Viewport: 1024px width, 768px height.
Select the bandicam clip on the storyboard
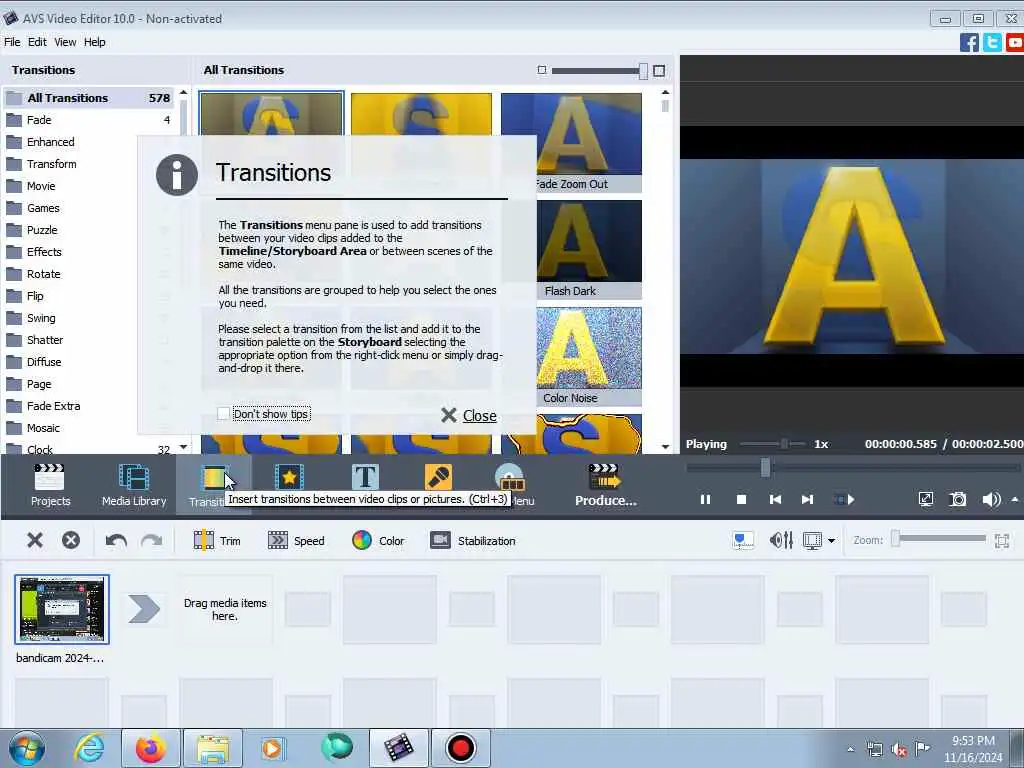click(62, 609)
